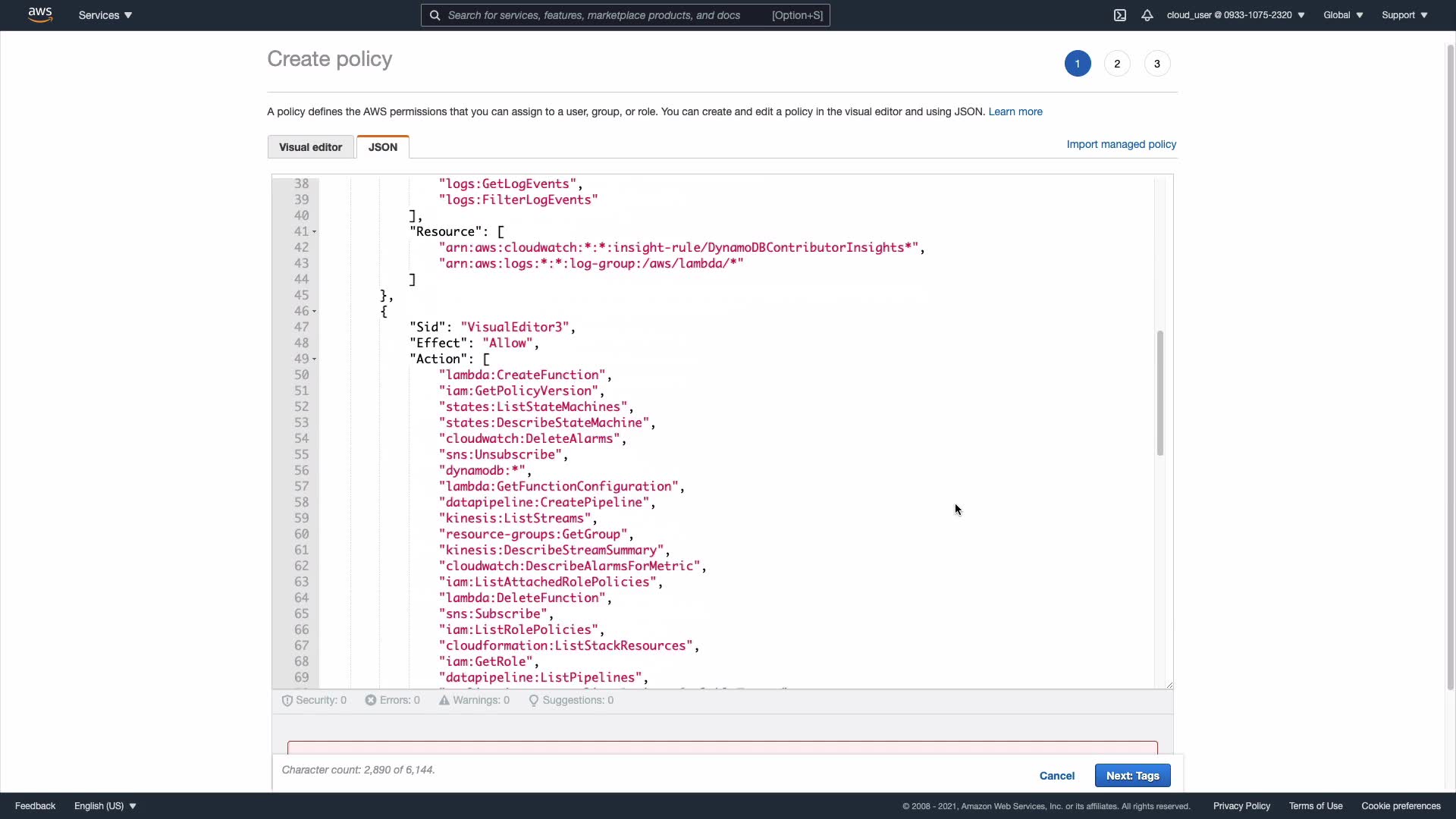Click the Errors count icon

tap(371, 701)
